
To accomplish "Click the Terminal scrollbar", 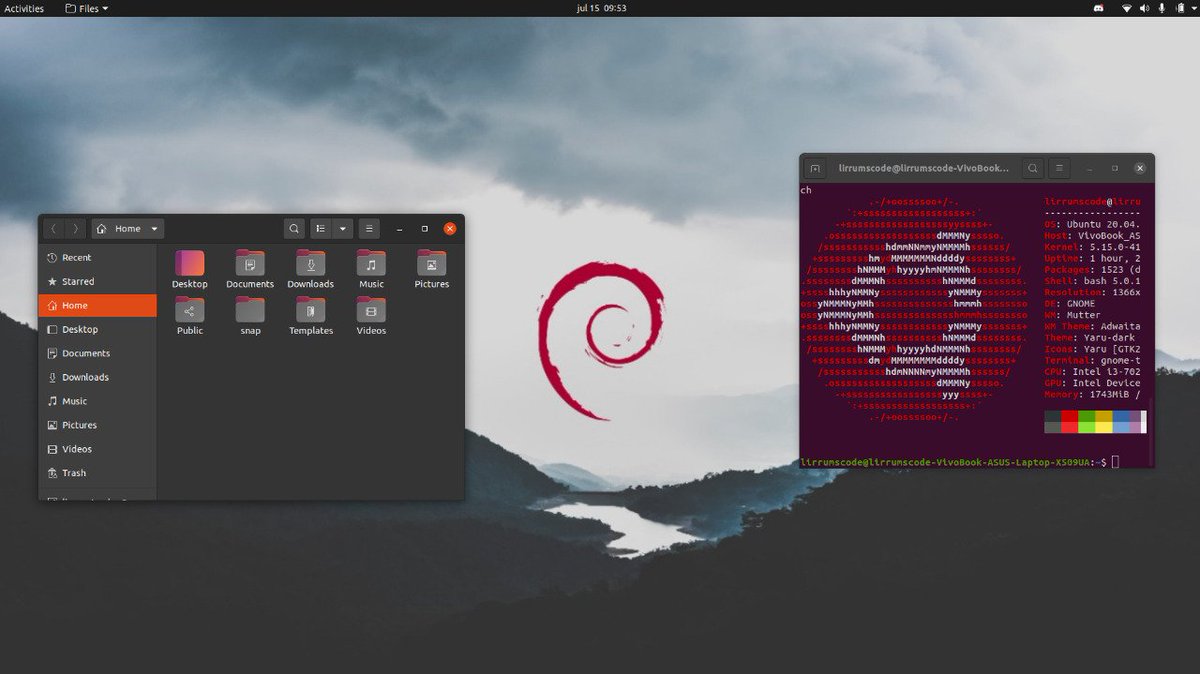I will [1152, 430].
